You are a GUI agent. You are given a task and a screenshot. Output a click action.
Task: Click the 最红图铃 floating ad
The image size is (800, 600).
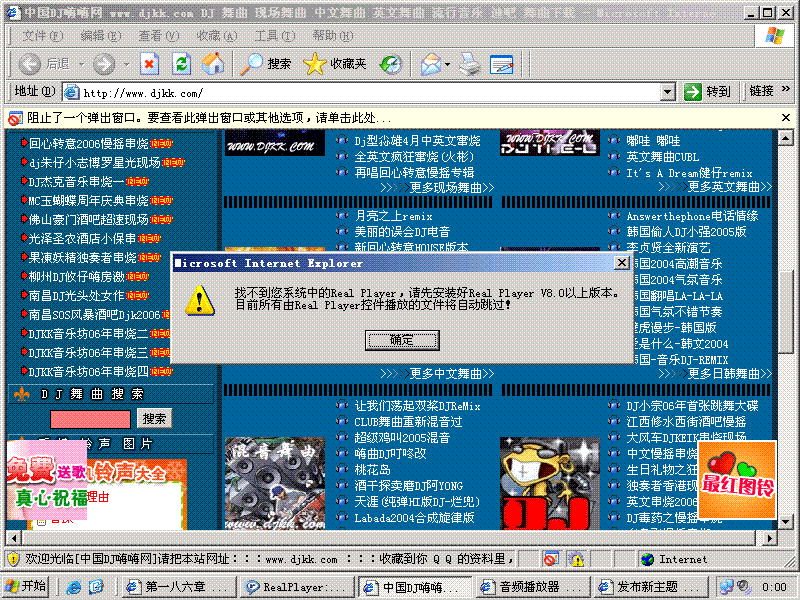coord(737,480)
